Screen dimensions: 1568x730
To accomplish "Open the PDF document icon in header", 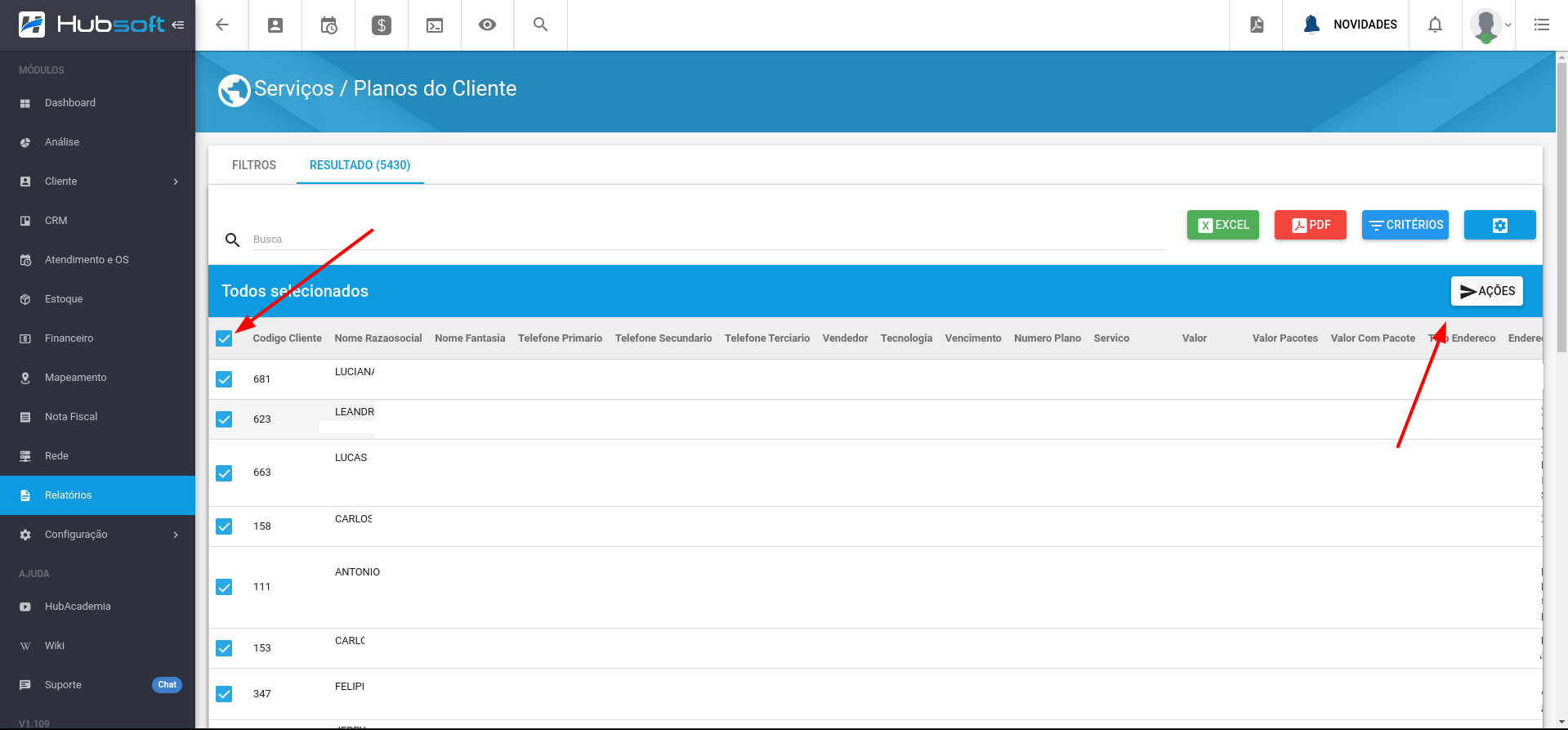I will pyautogui.click(x=1257, y=25).
